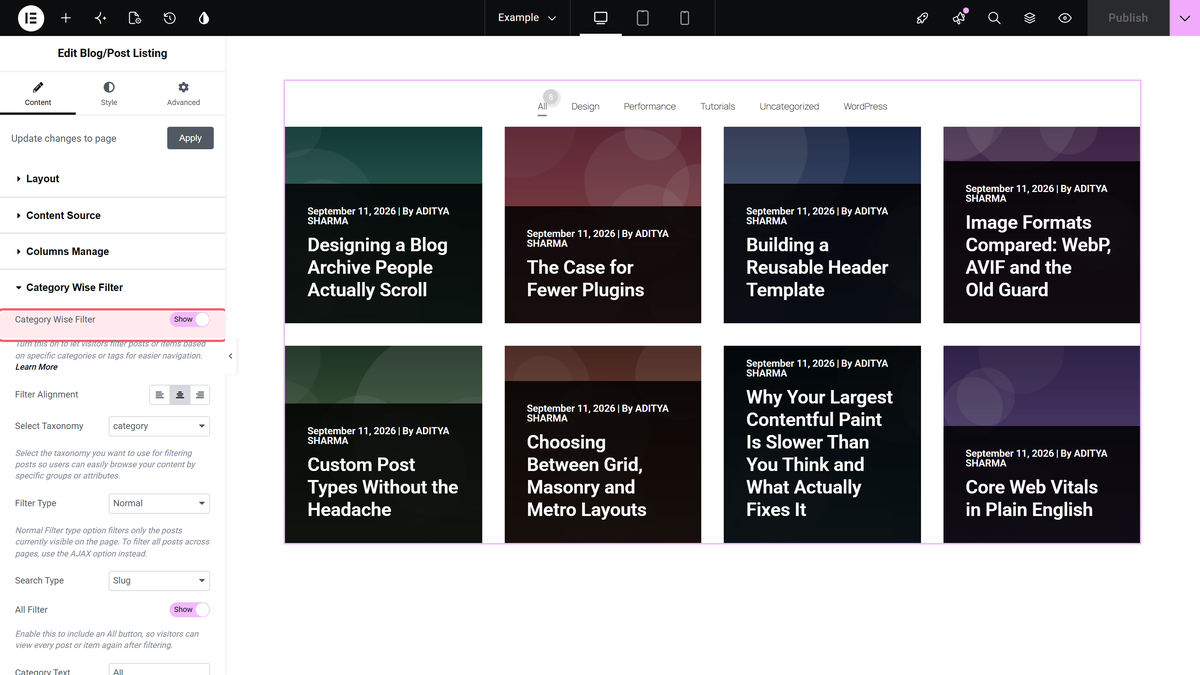
Task: Click the add element plus icon
Action: tap(66, 18)
